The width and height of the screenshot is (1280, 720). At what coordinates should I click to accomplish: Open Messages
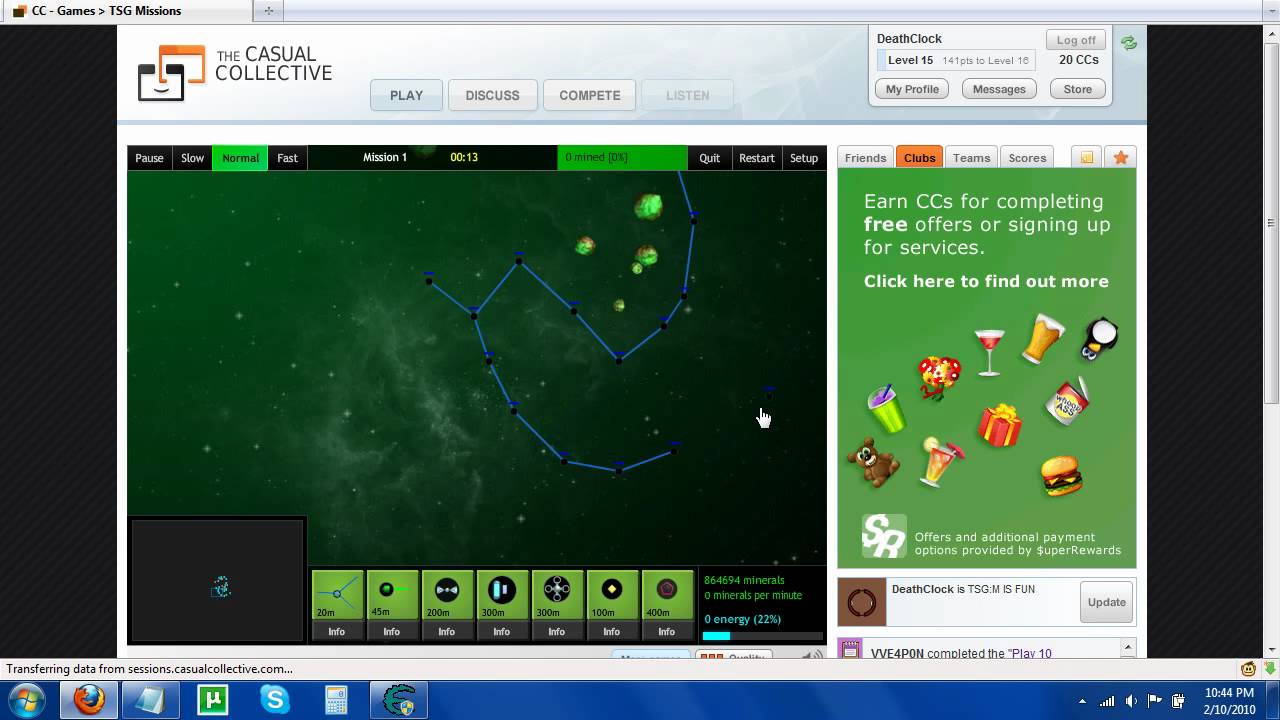999,89
